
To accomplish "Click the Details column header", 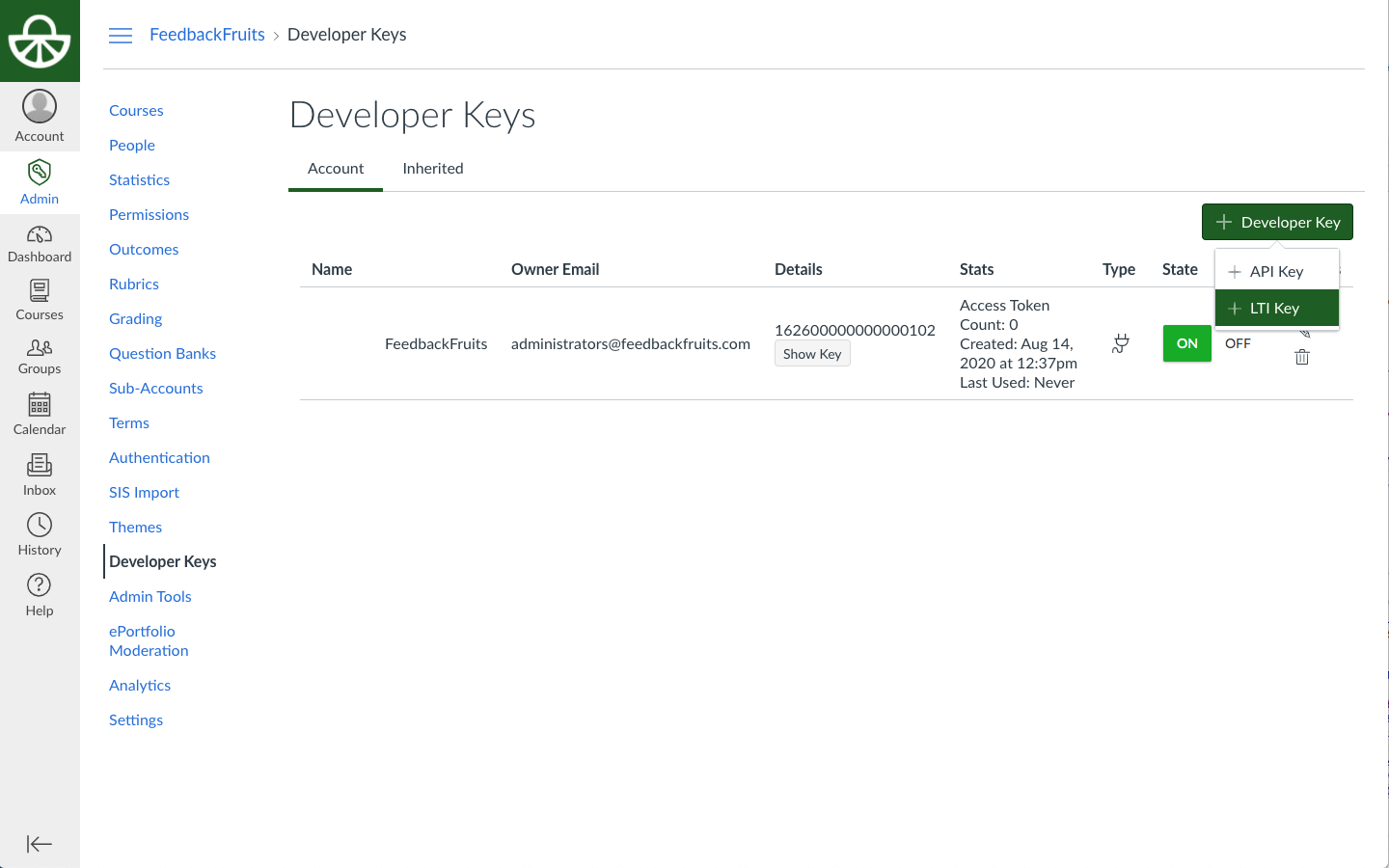I will 799,270.
